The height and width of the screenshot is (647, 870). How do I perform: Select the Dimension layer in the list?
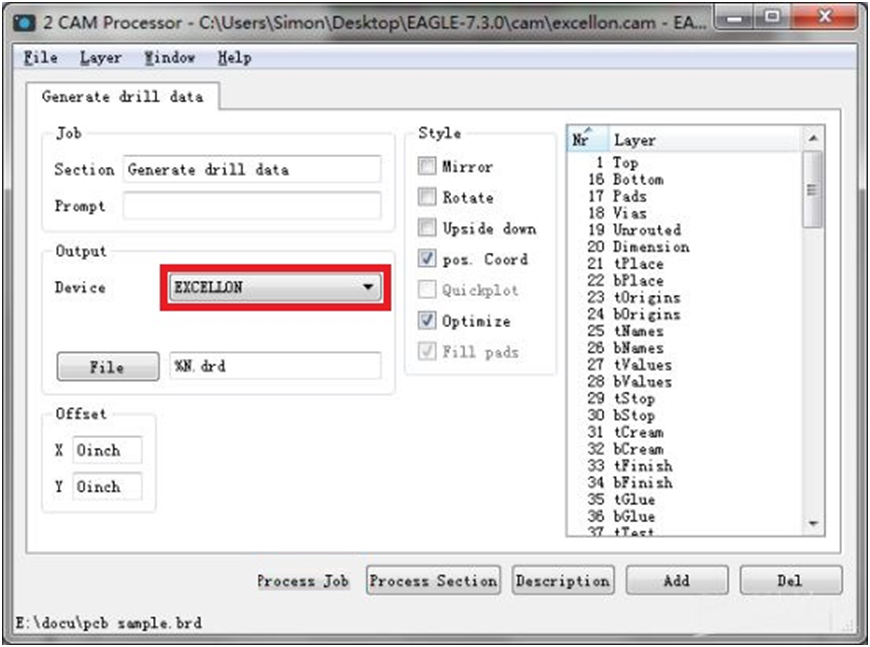pos(650,247)
